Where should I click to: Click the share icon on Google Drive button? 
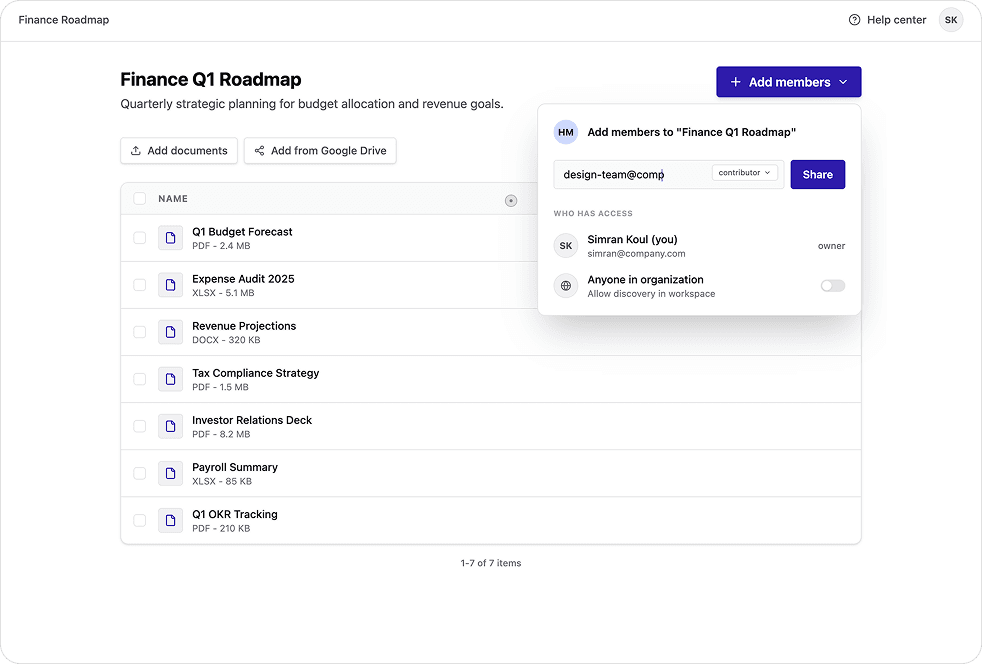(259, 151)
